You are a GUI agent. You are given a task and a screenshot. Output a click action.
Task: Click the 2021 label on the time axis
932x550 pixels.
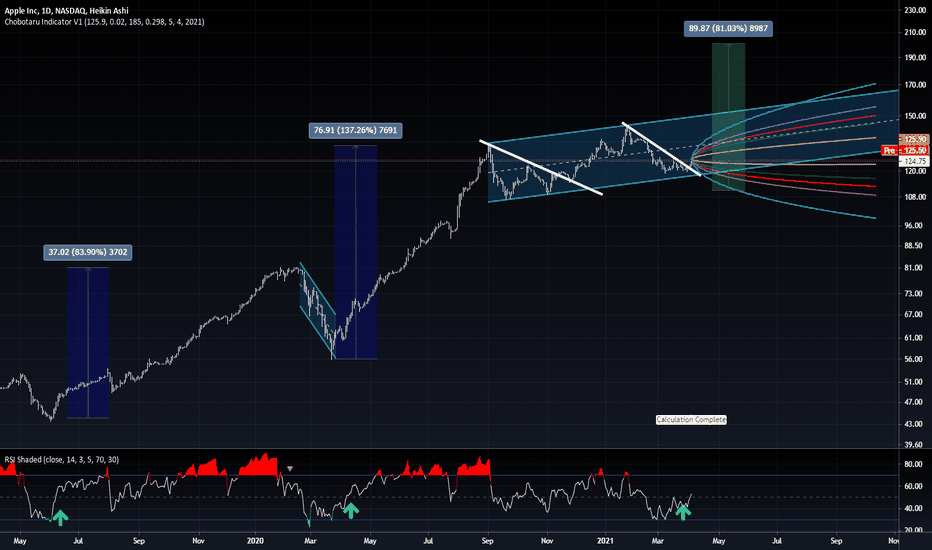click(605, 541)
